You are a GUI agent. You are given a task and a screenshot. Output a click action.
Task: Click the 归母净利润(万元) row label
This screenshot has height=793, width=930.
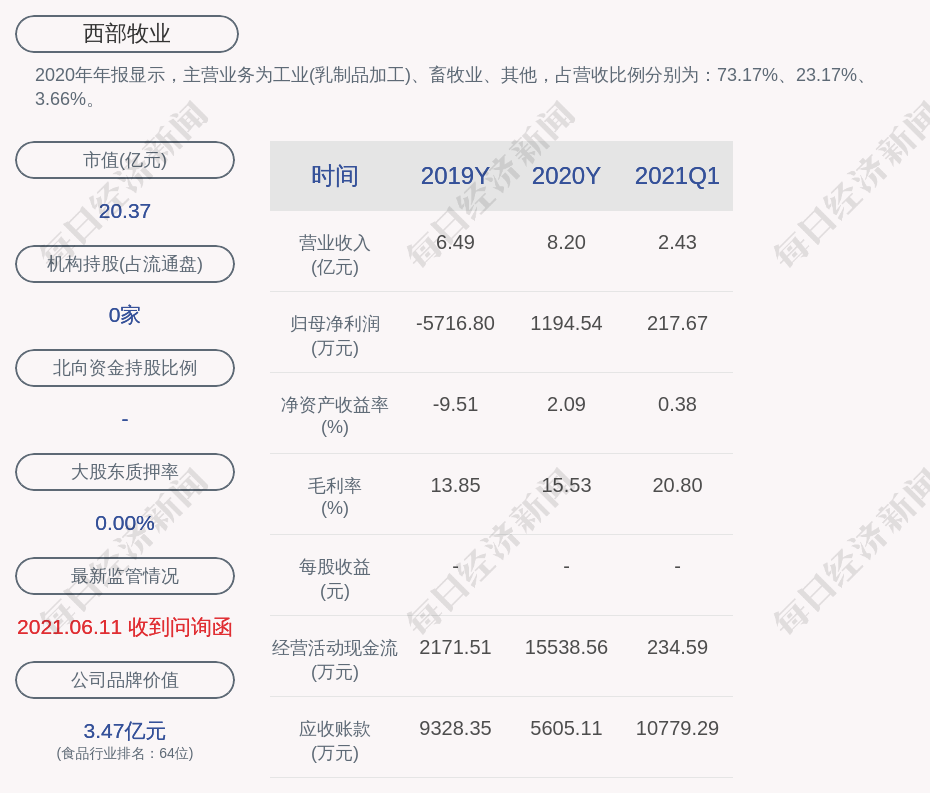335,335
